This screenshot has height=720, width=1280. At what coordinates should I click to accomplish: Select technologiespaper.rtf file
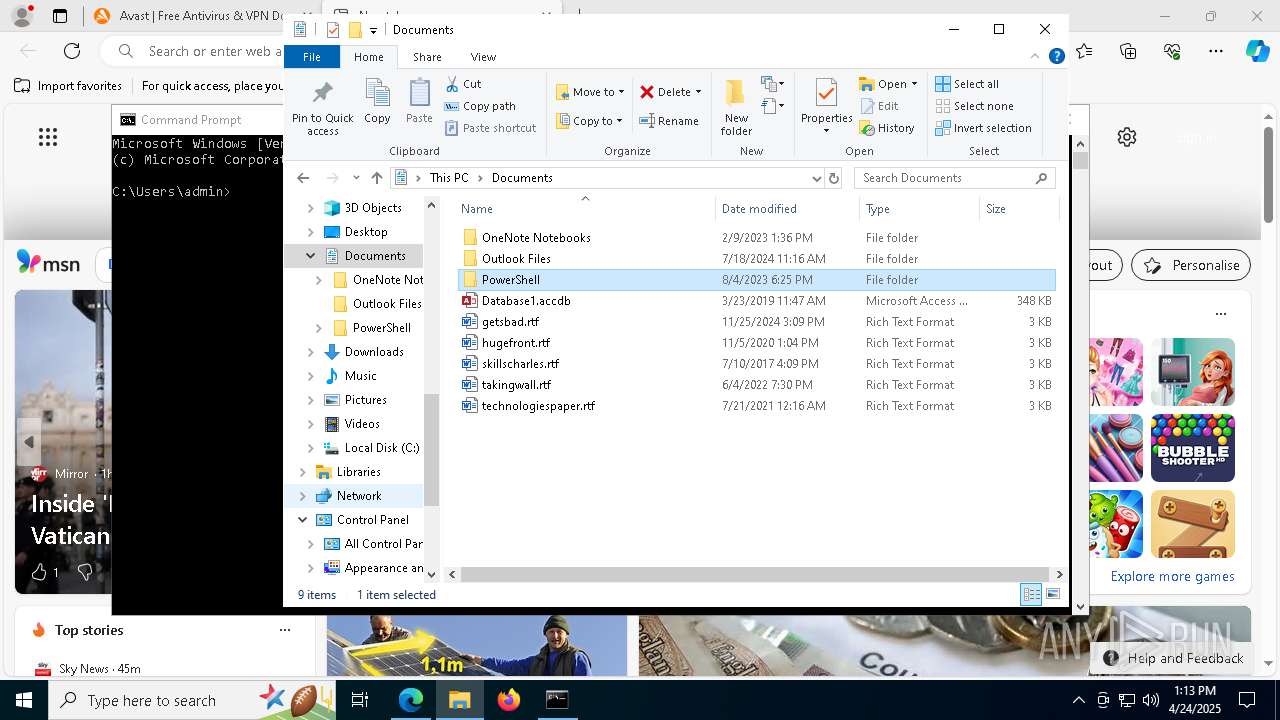pos(756,406)
